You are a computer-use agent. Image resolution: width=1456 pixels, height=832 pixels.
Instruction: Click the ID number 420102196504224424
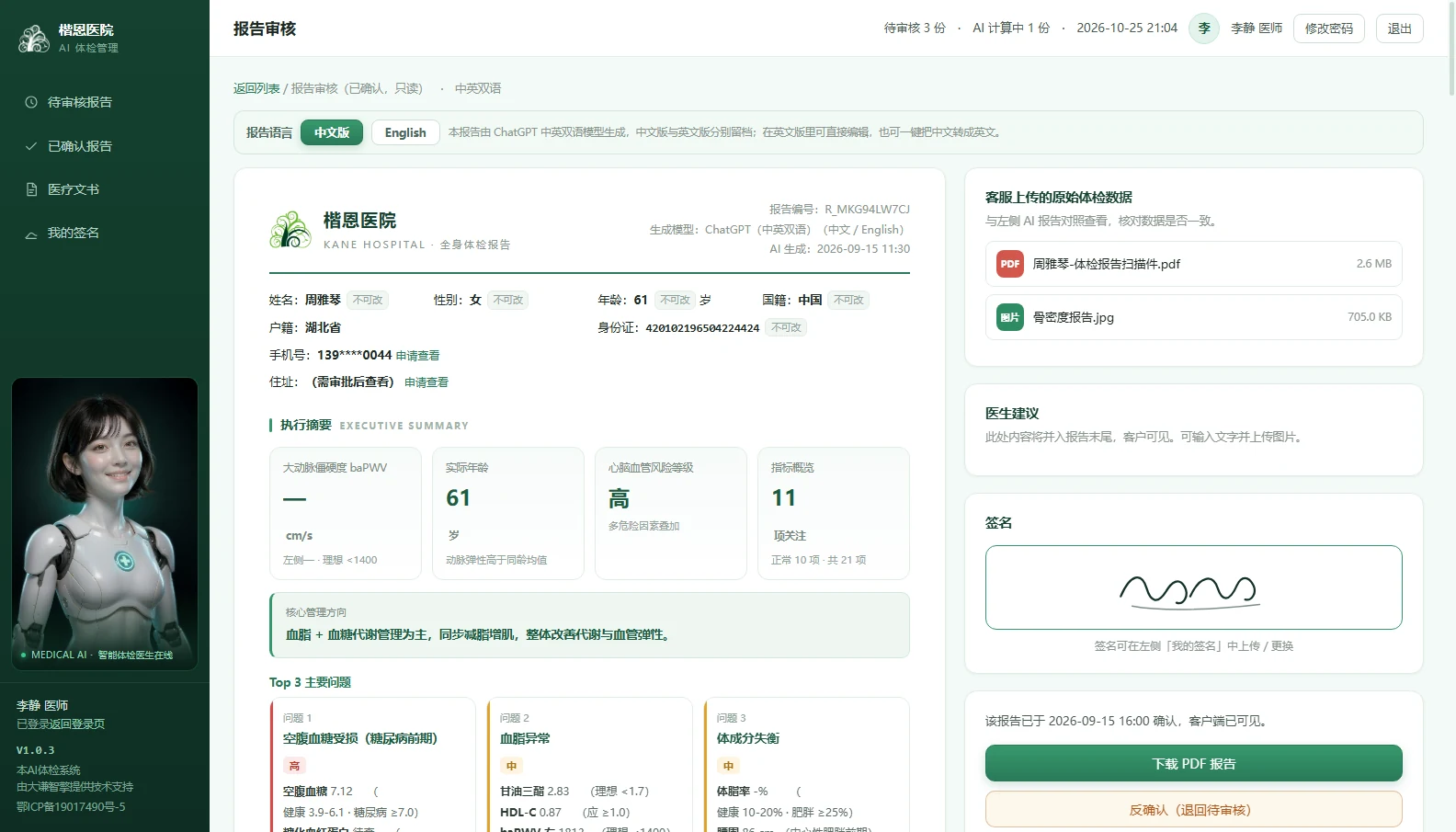coord(702,328)
